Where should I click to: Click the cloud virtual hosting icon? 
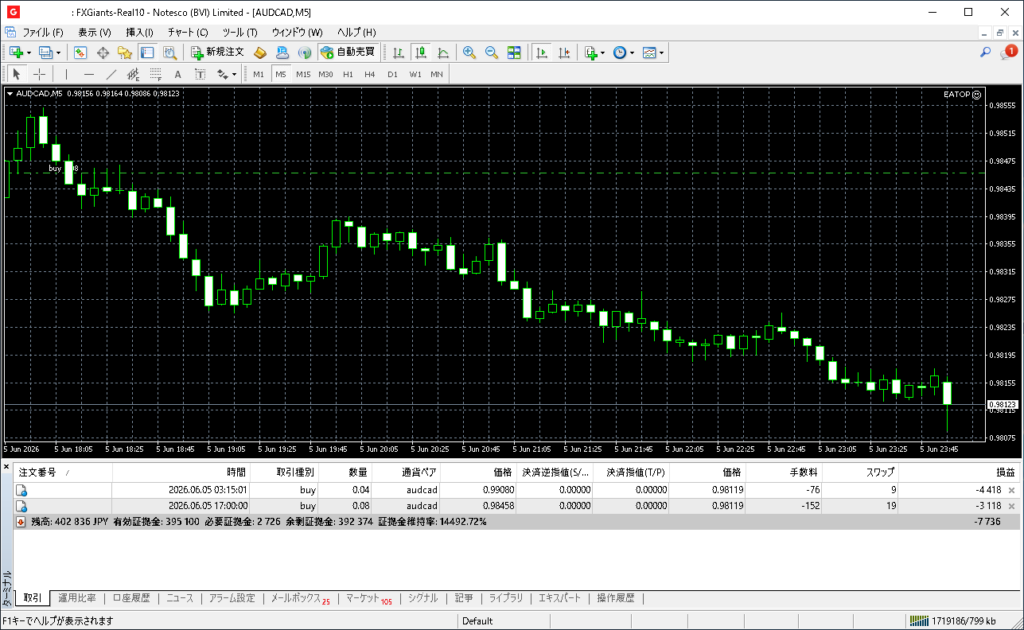[x=282, y=53]
